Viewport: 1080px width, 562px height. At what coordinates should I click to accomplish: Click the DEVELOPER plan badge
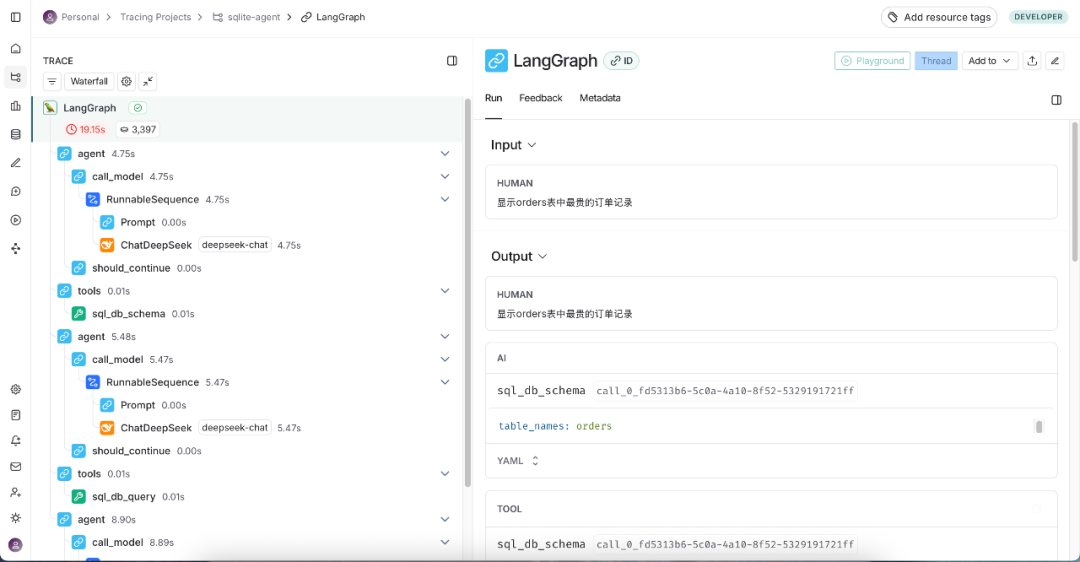tap(1038, 17)
